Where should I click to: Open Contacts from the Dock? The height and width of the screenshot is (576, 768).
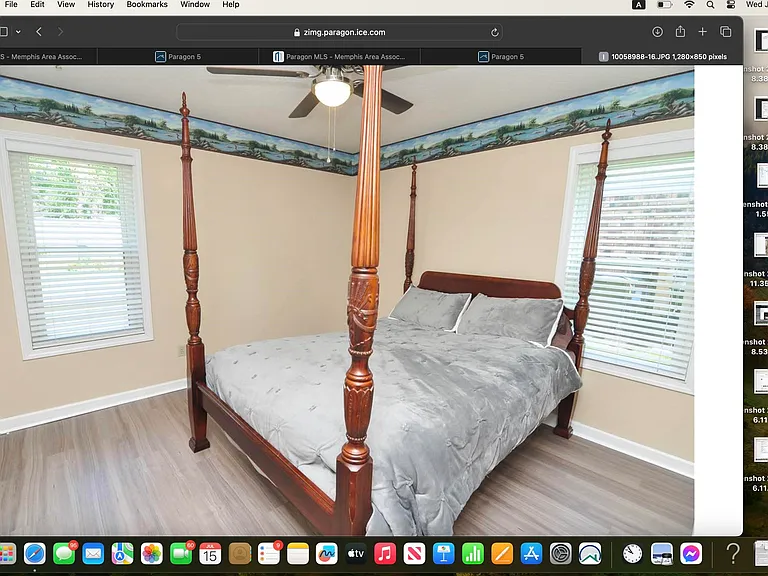[240, 554]
